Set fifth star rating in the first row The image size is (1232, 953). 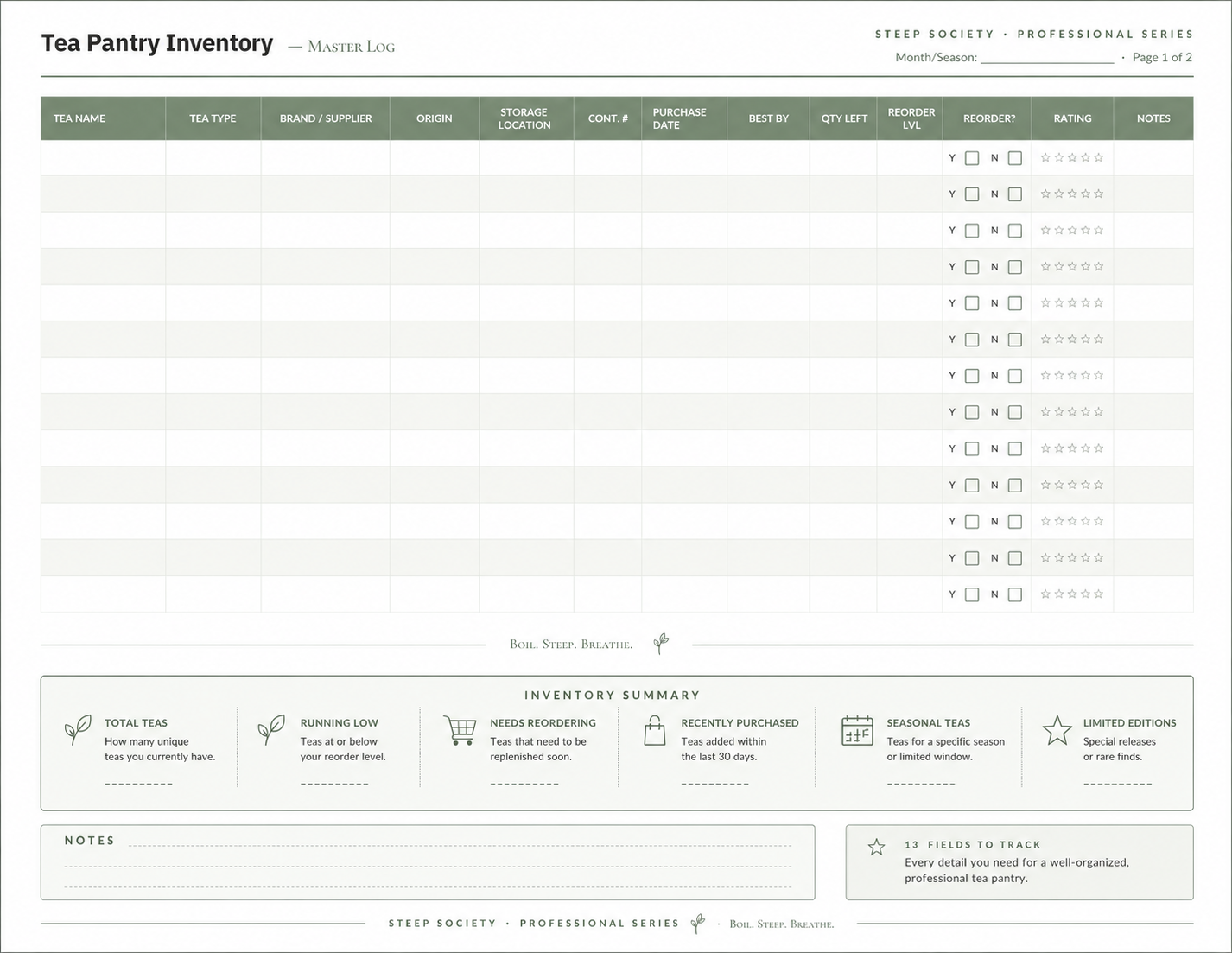tap(1099, 157)
